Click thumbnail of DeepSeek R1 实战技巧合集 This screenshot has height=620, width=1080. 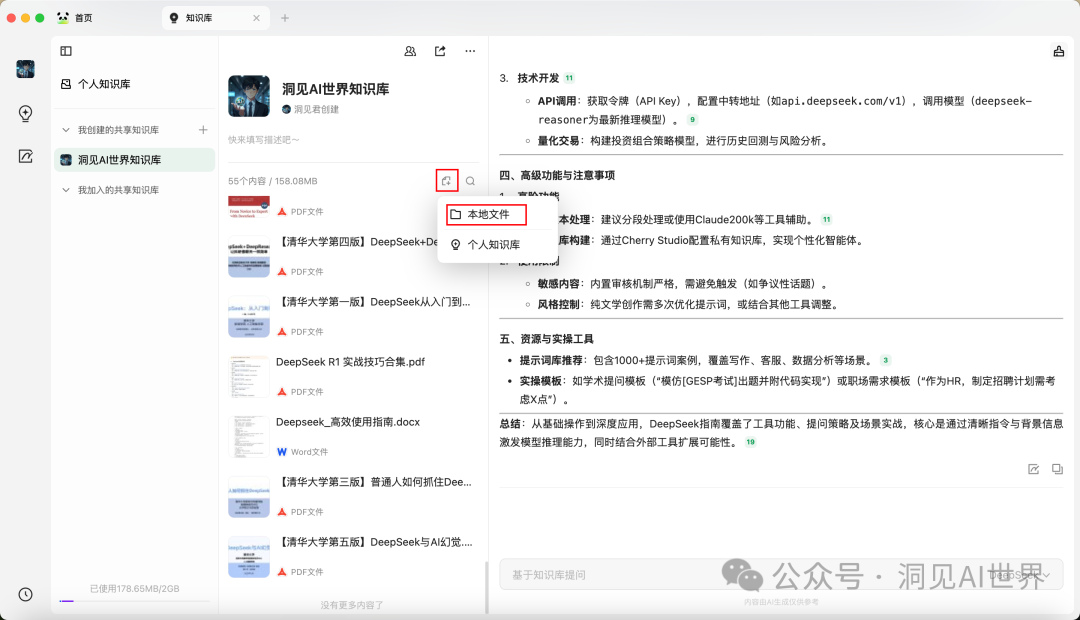click(x=249, y=377)
